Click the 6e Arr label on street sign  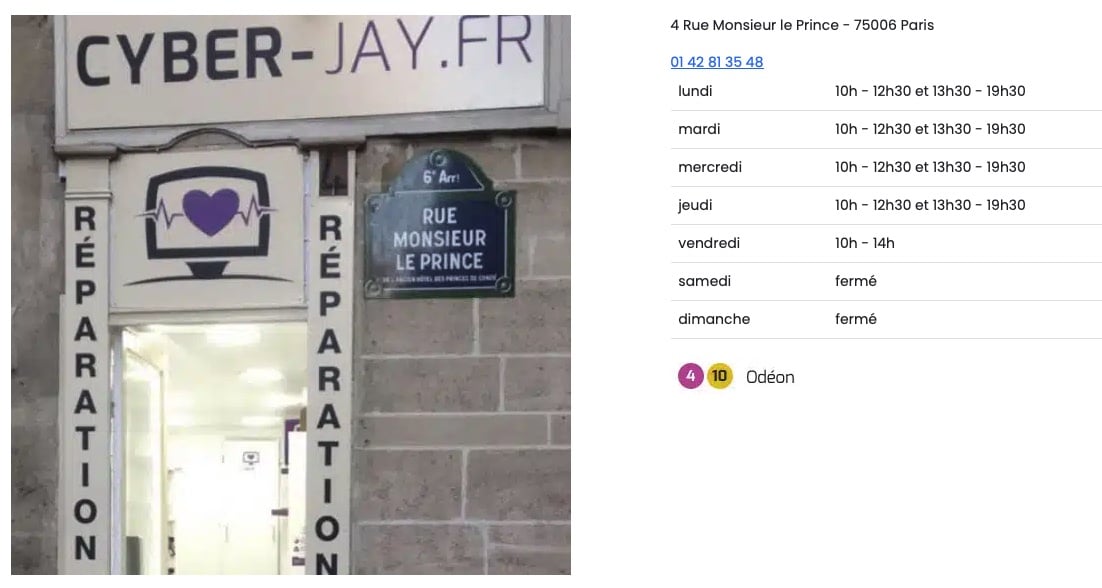pos(441,176)
